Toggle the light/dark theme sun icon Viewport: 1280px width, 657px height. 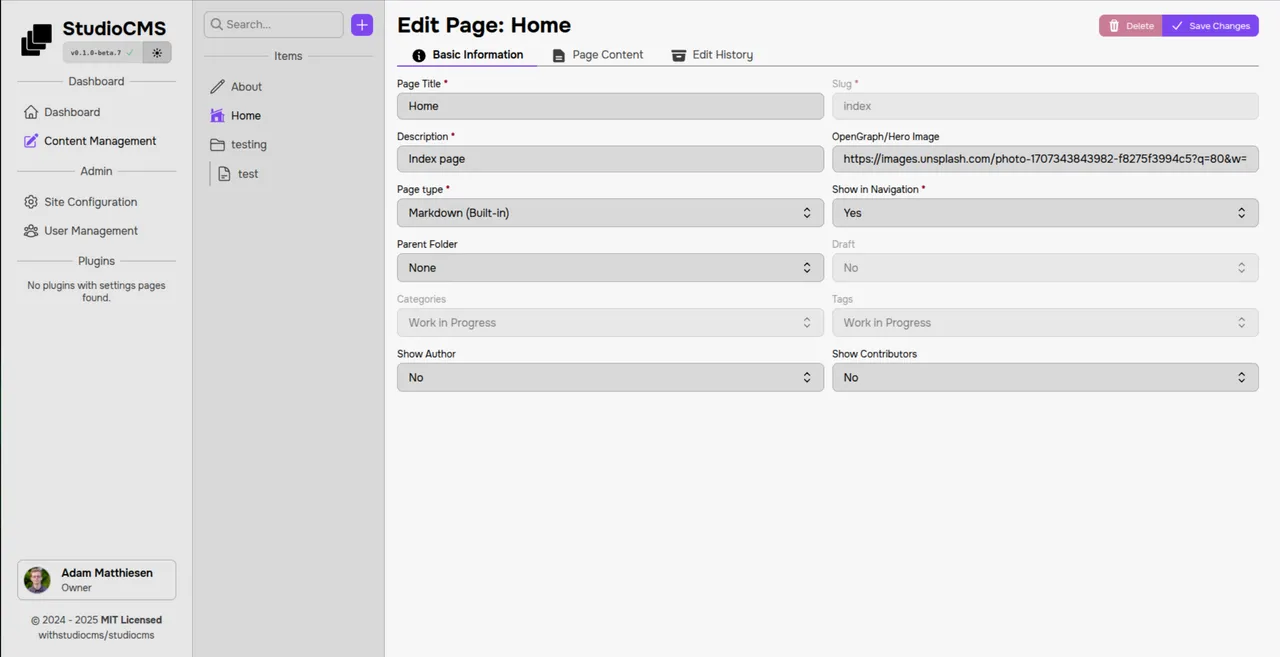pos(157,53)
